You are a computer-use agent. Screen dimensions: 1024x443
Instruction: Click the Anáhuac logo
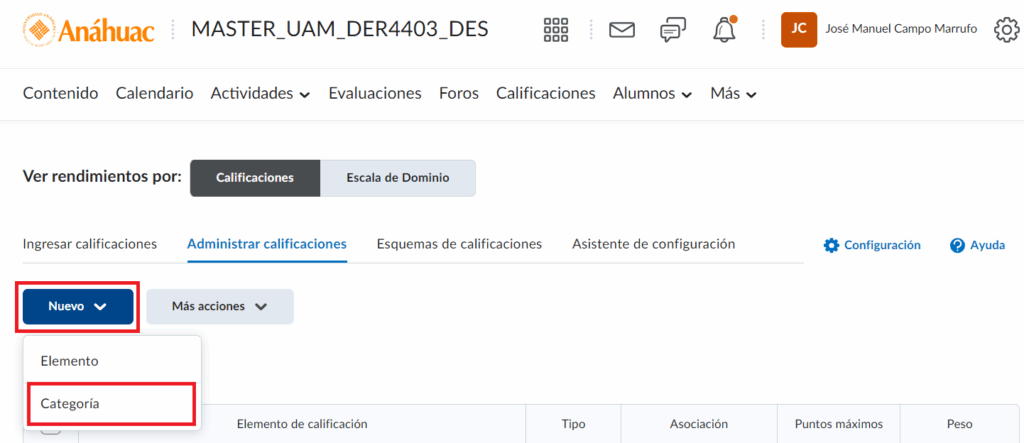click(89, 30)
